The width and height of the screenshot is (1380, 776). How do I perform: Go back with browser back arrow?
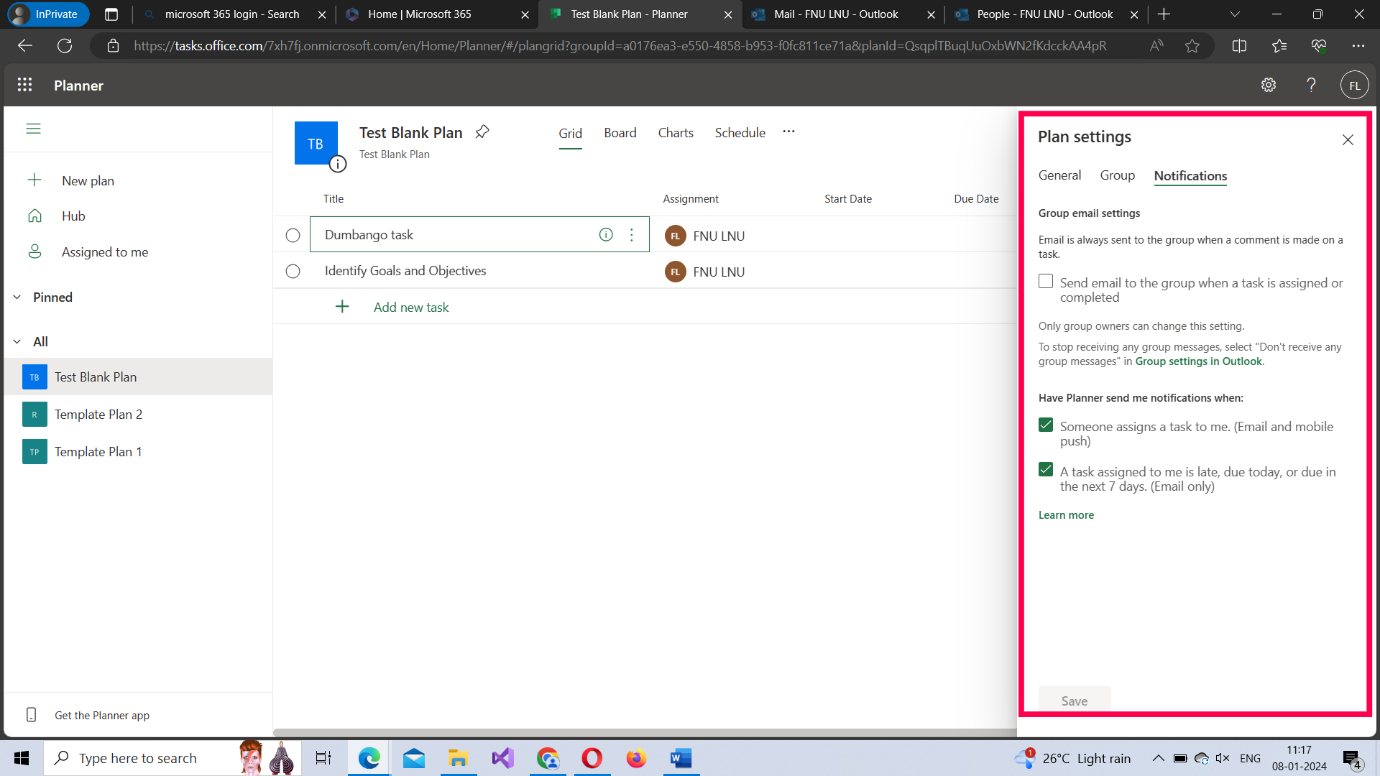coord(25,46)
